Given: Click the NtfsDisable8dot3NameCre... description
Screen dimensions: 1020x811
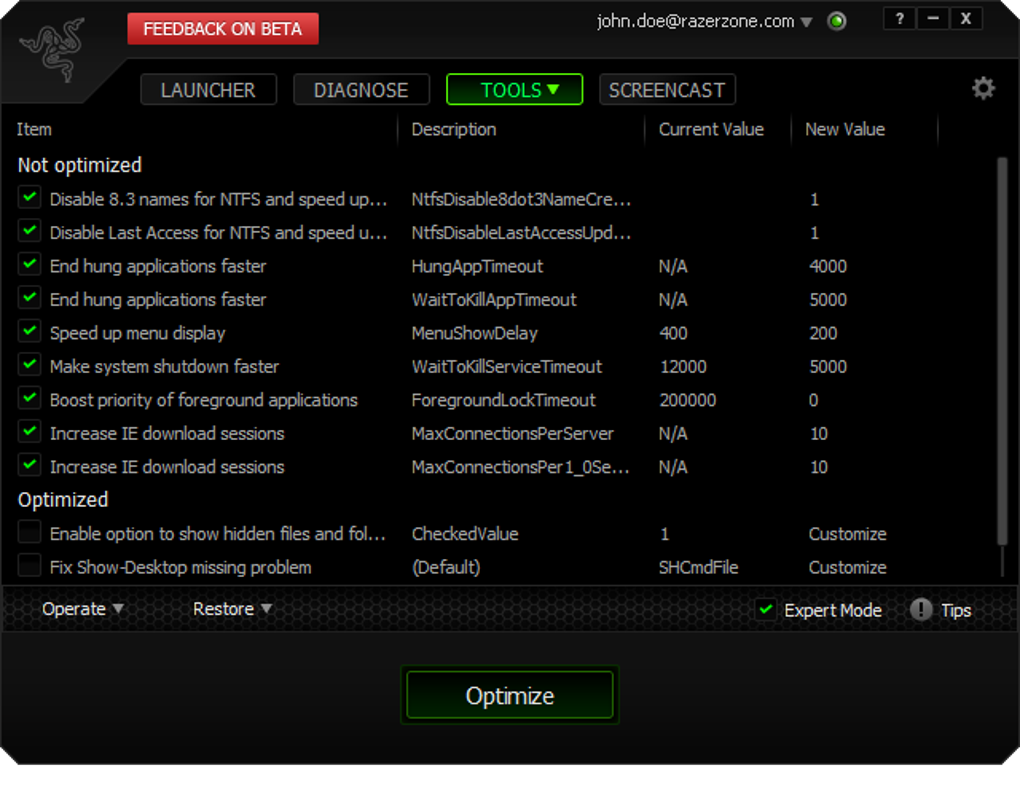Looking at the screenshot, I should [x=521, y=199].
